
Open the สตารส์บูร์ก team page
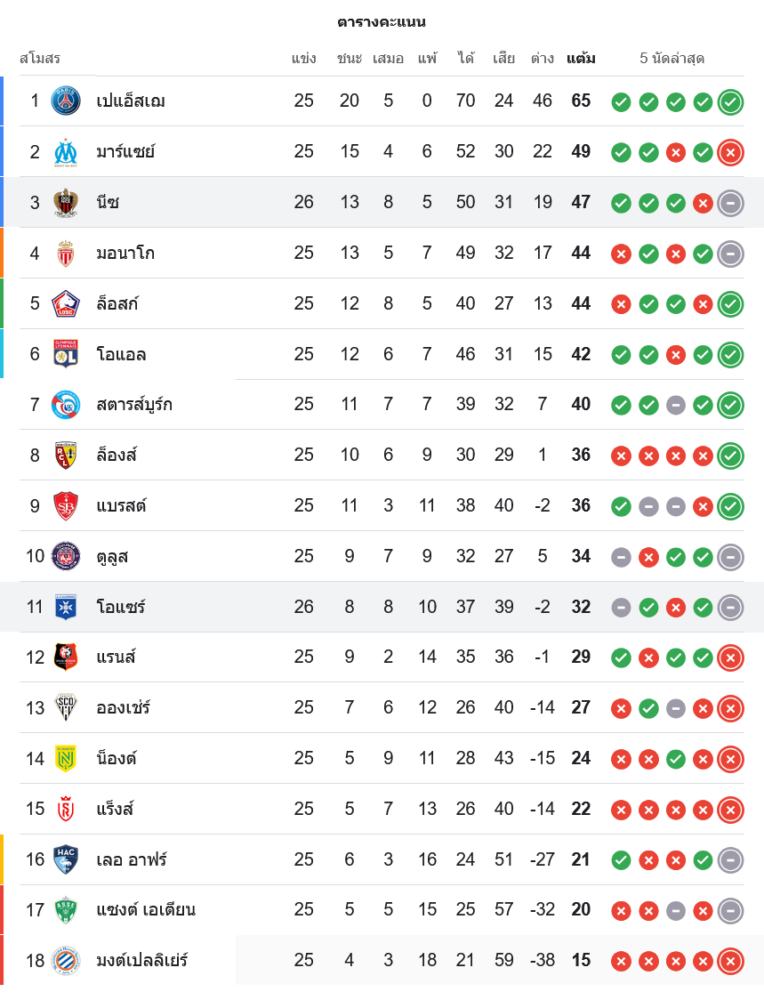[x=134, y=404]
